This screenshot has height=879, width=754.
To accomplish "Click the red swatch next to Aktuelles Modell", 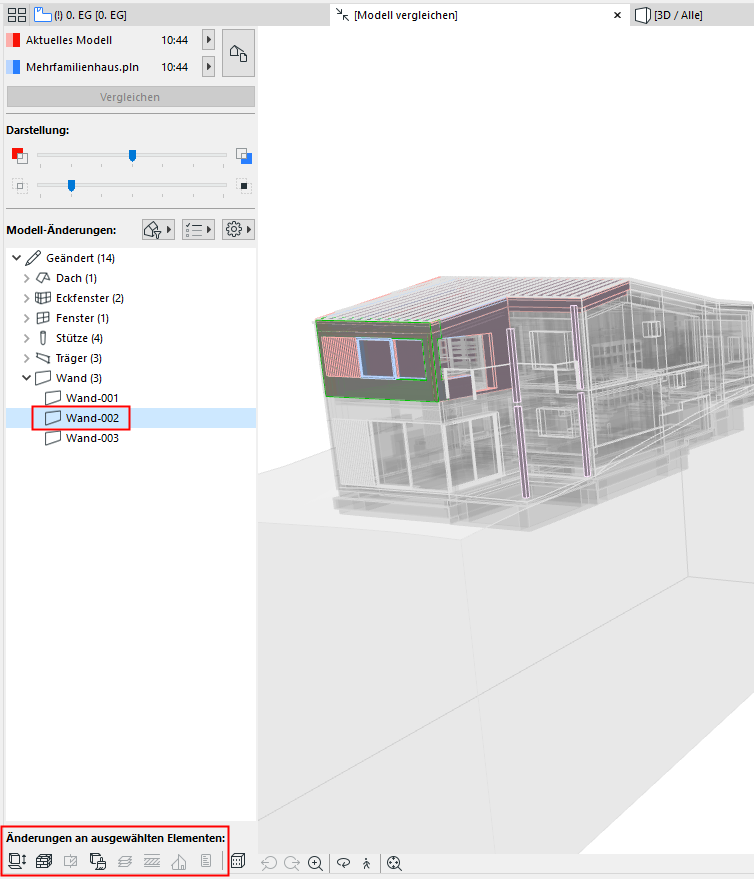I will [13, 40].
